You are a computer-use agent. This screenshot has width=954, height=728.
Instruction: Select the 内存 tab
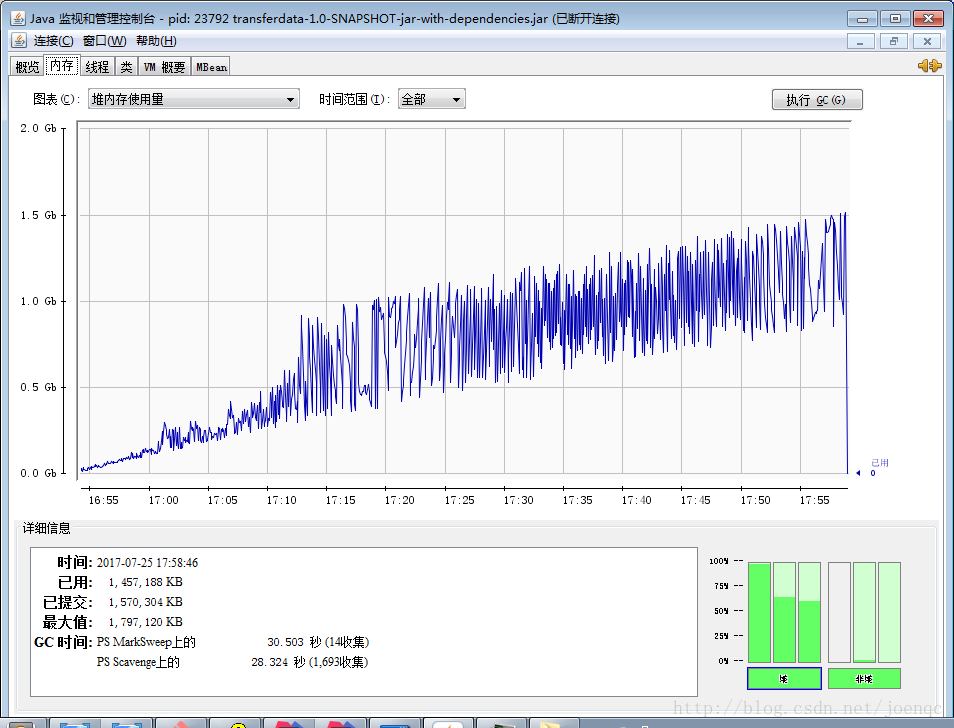(61, 66)
